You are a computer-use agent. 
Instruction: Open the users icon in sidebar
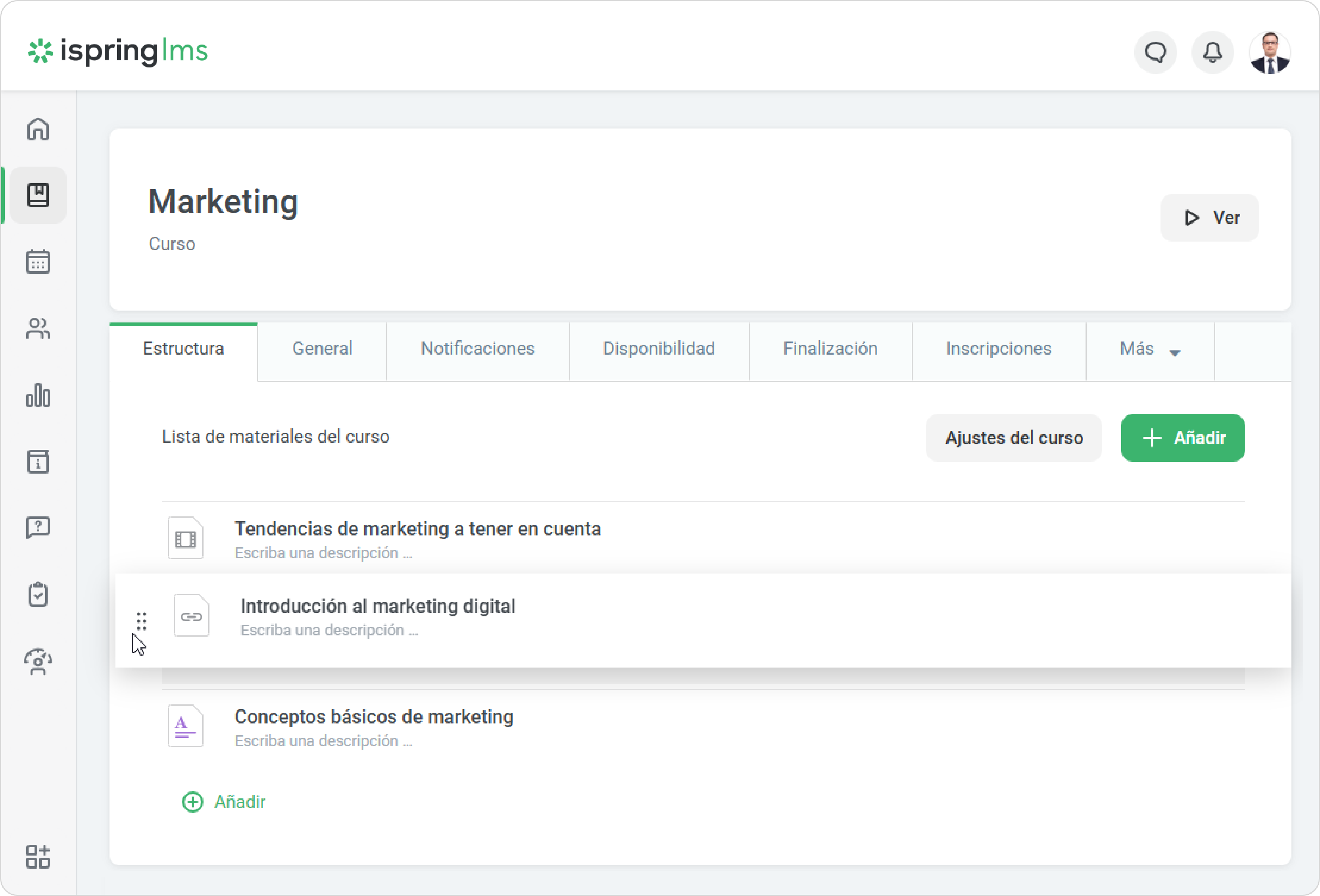(38, 328)
